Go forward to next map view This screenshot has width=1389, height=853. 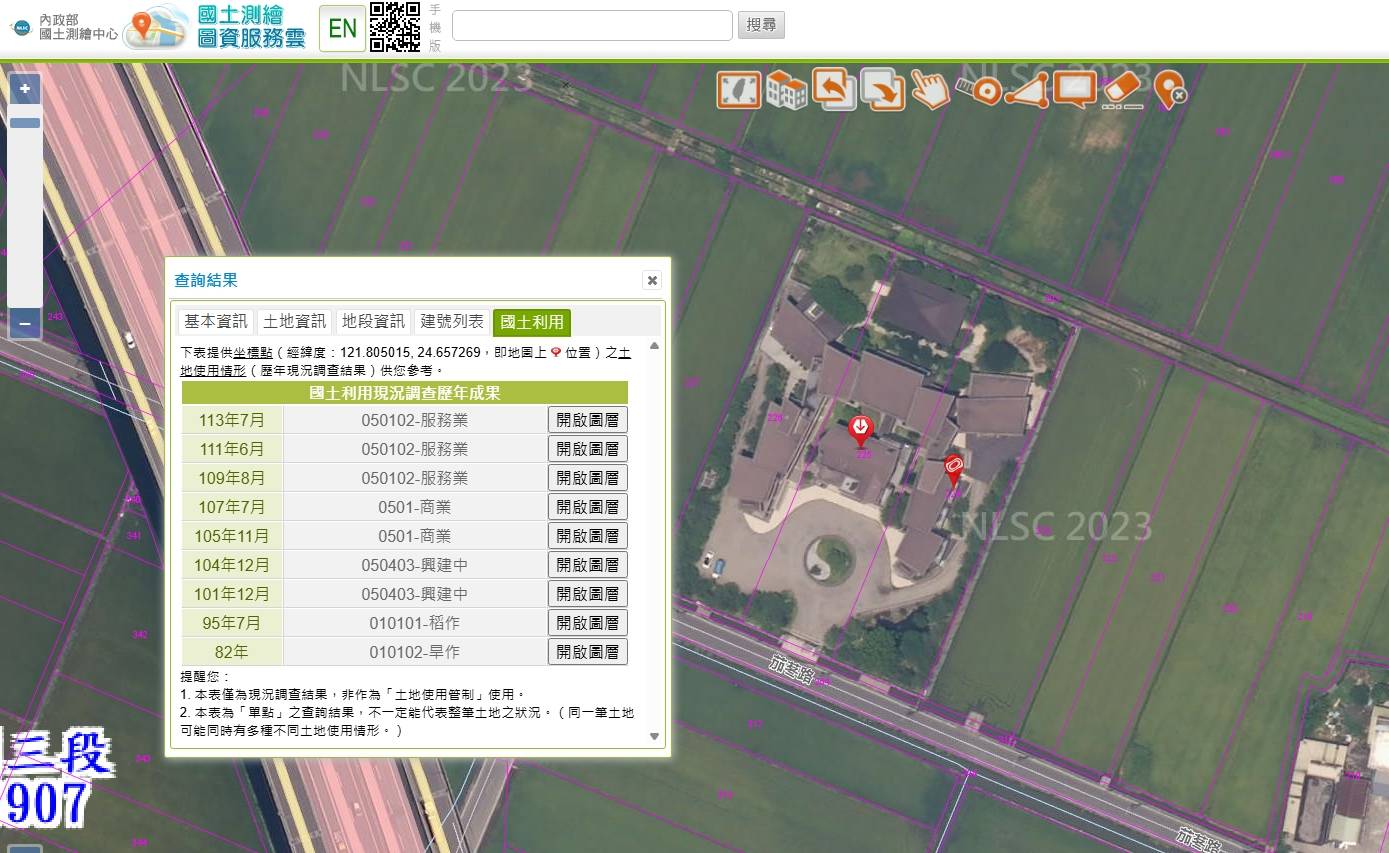pos(882,90)
